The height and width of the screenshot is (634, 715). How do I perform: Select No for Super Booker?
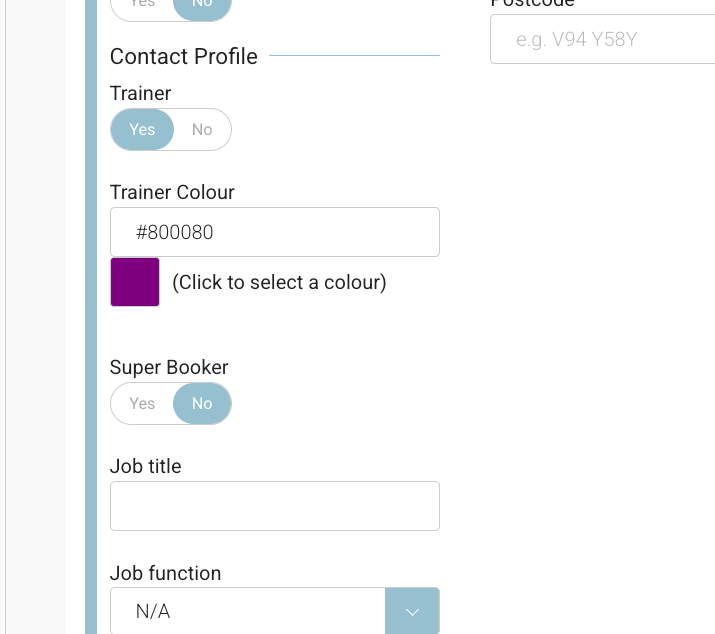coord(202,404)
